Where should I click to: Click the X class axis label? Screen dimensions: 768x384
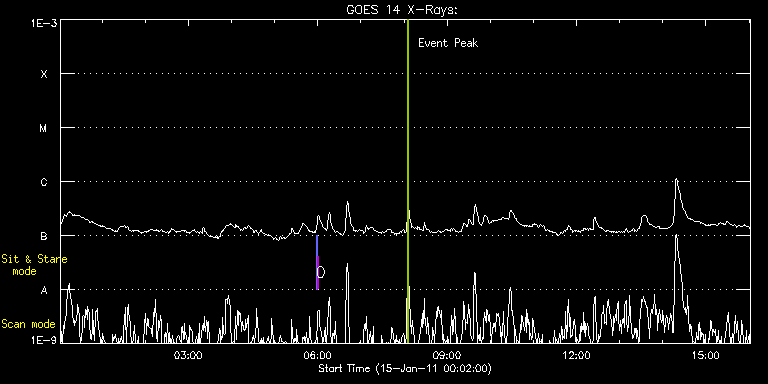coord(44,74)
